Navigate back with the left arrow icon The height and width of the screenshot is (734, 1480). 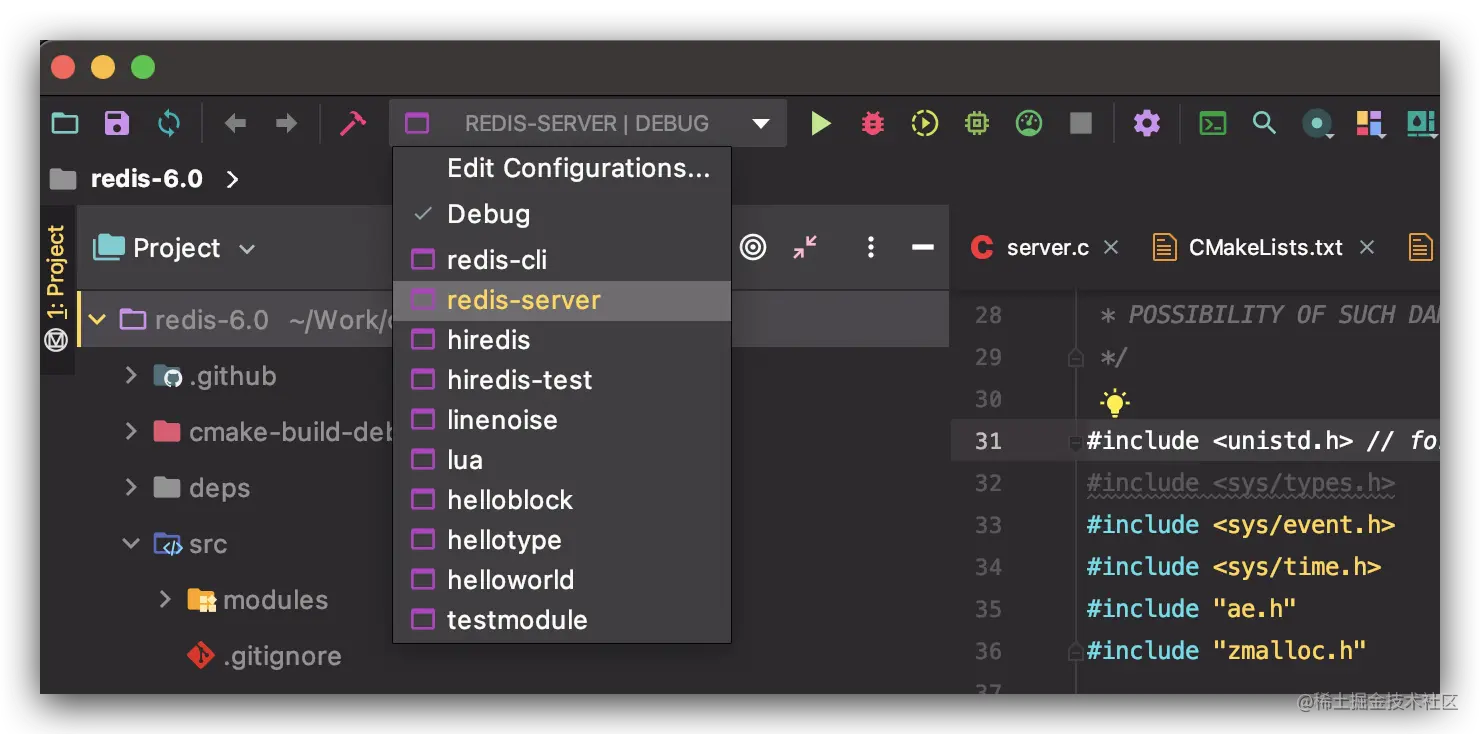click(x=235, y=123)
